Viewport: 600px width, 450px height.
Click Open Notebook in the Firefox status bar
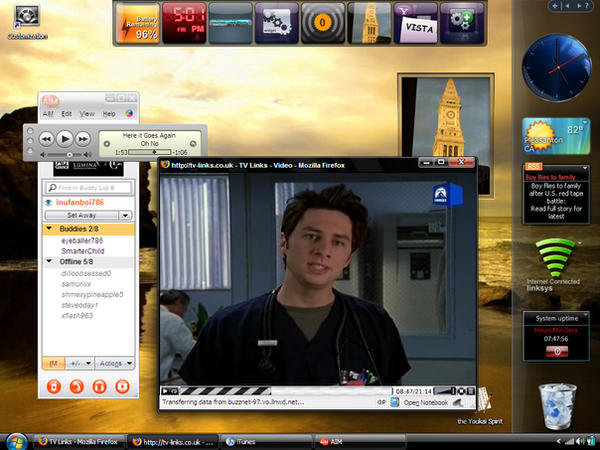click(426, 403)
